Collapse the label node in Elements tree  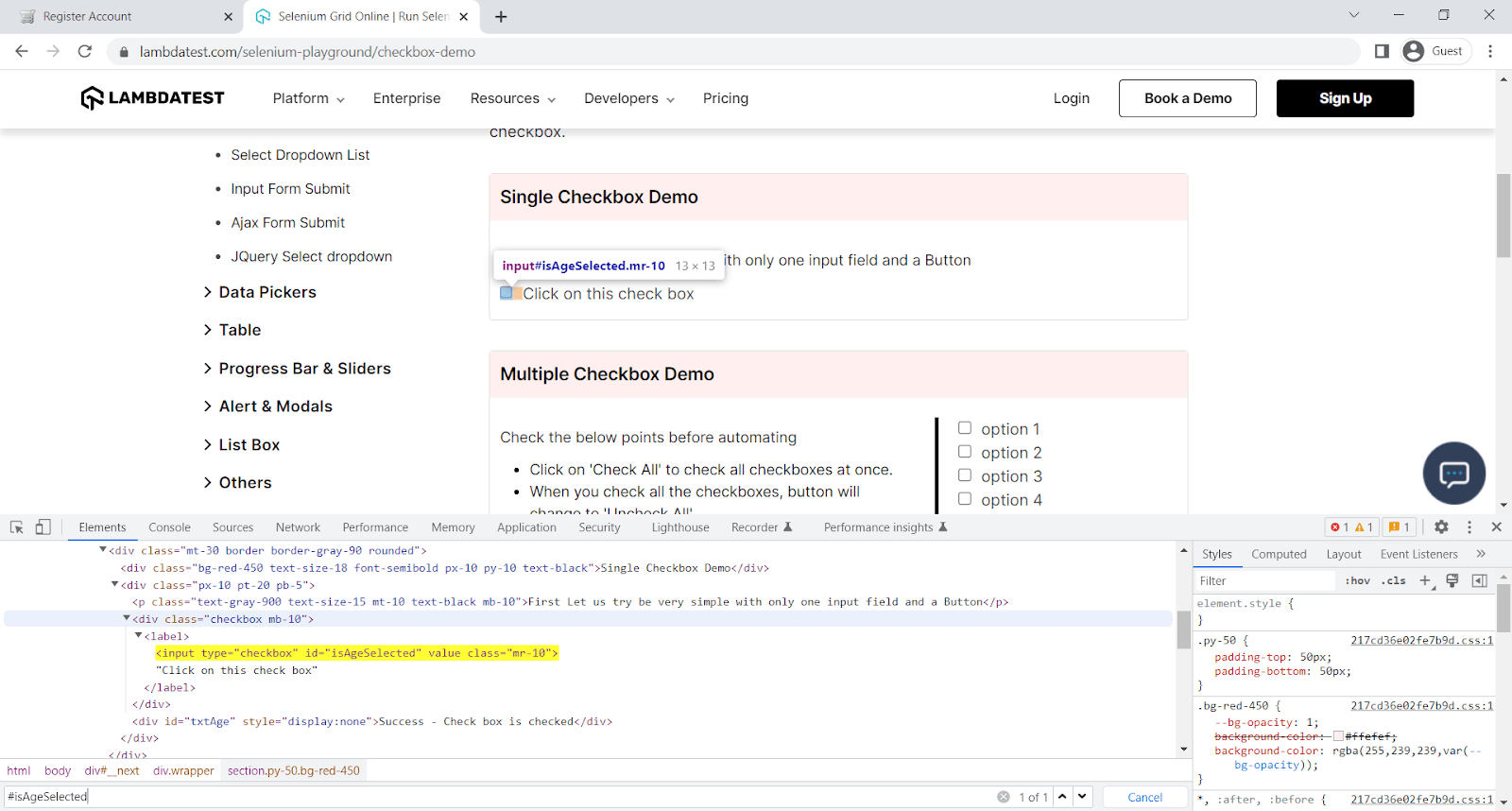[138, 636]
